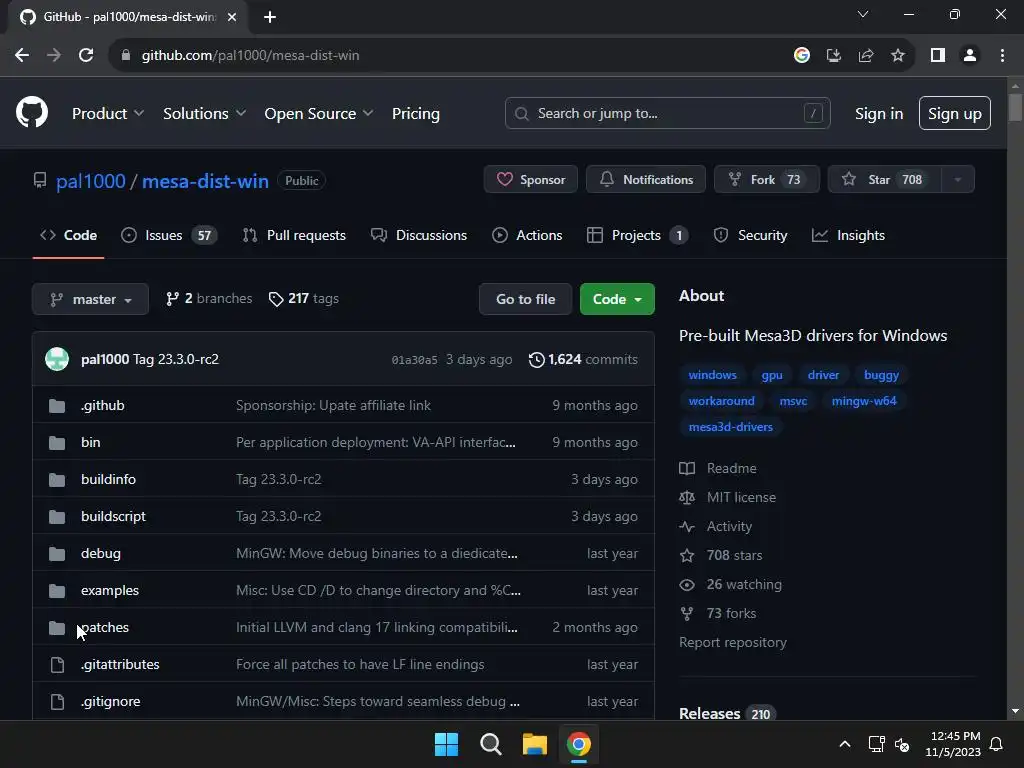The image size is (1024, 768).
Task: Click the browser address bar URL
Action: [251, 56]
